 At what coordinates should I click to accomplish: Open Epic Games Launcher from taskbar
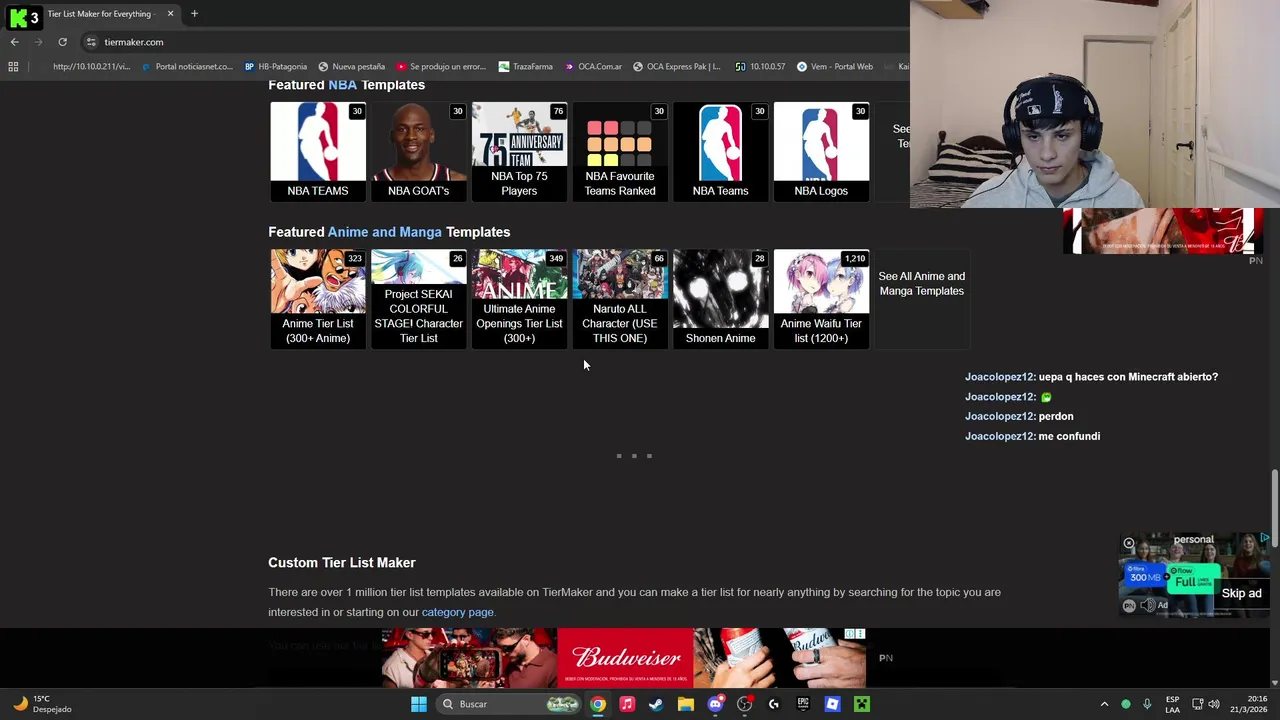pos(803,704)
